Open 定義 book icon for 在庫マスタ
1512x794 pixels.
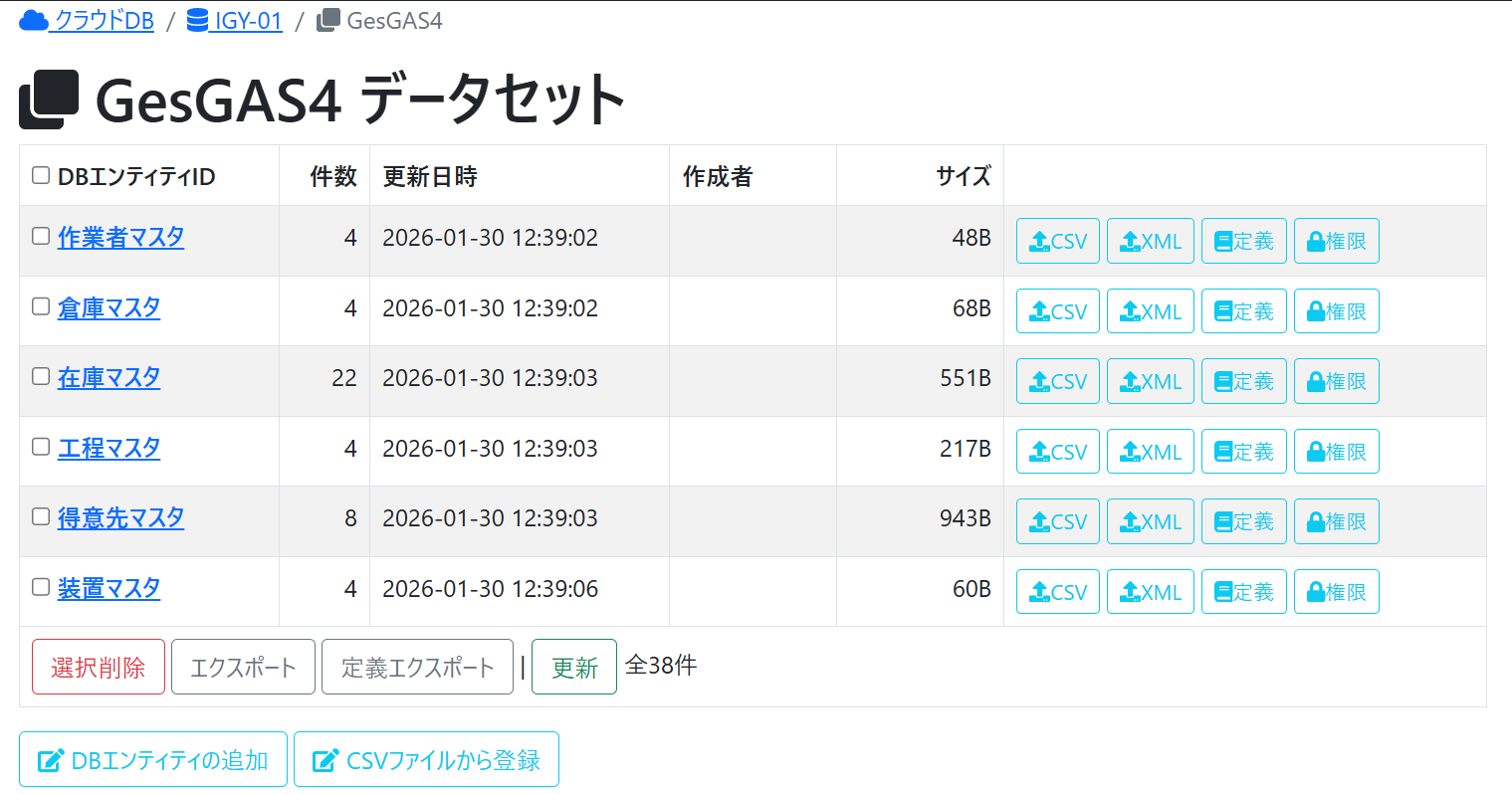pyautogui.click(x=1223, y=382)
